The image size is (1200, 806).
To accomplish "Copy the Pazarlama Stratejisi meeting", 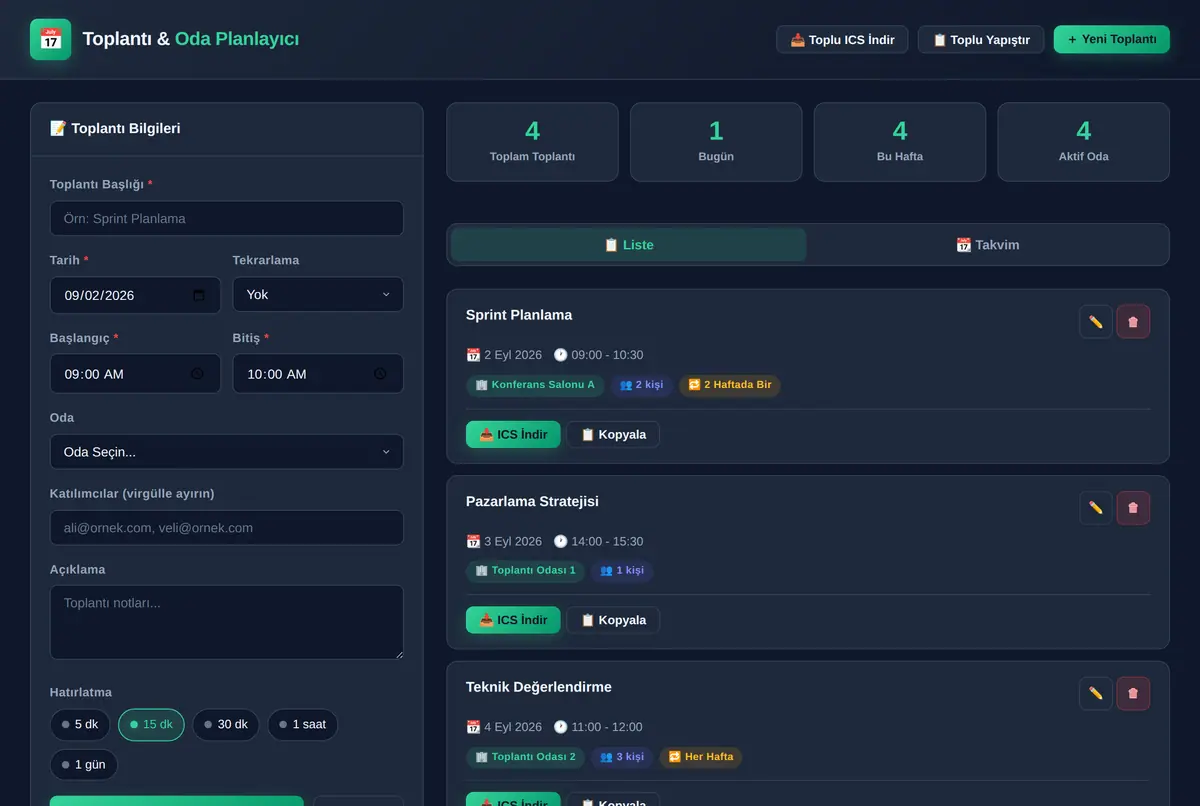I will coord(613,620).
